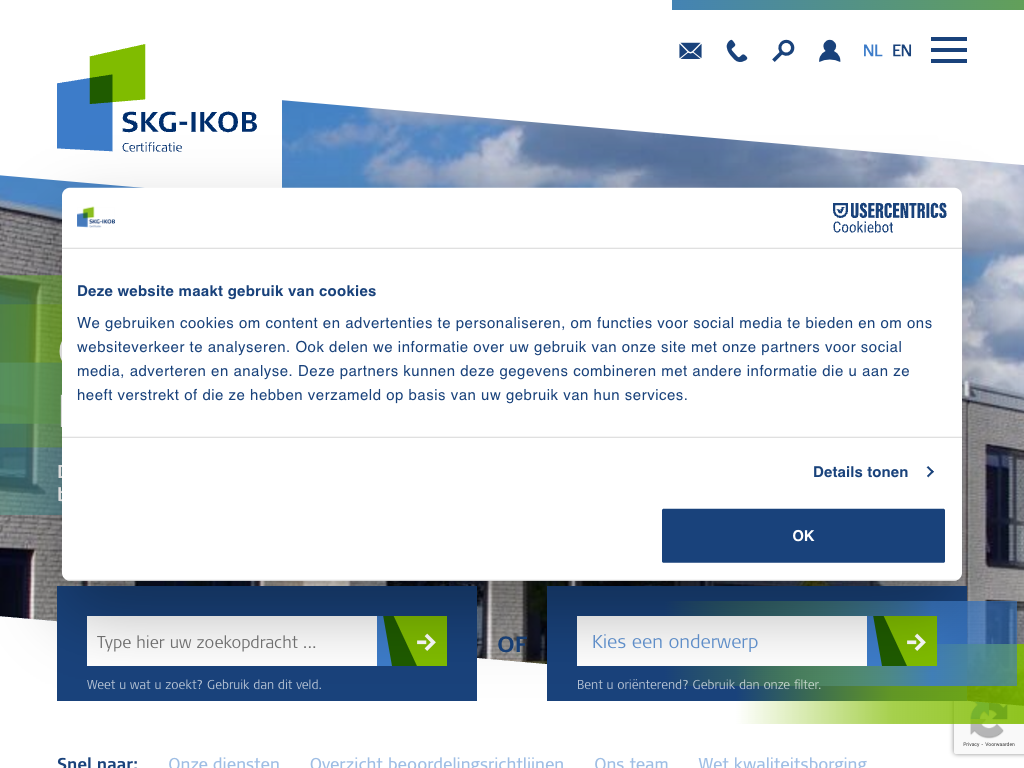Open the hamburger menu
1024x768 pixels.
tap(948, 50)
